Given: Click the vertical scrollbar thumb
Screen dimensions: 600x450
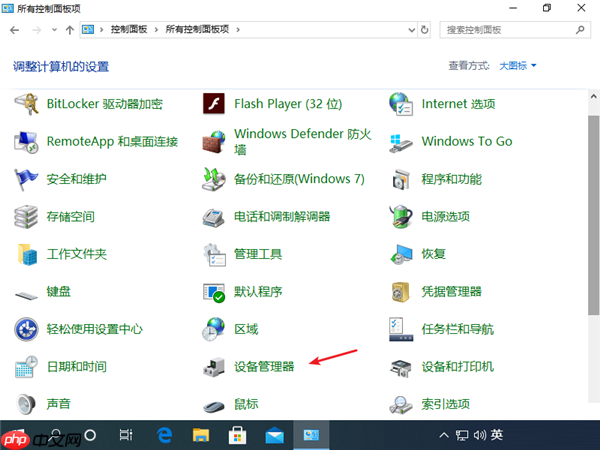Looking at the screenshot, I should [x=593, y=215].
